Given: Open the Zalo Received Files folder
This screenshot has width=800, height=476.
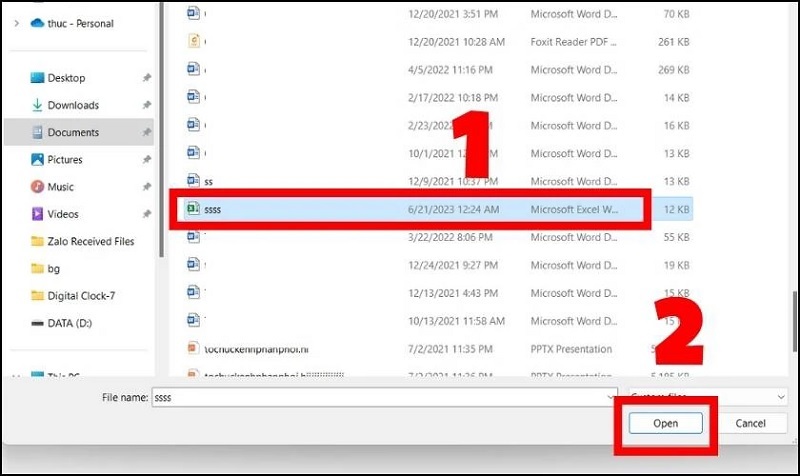Looking at the screenshot, I should pyautogui.click(x=90, y=241).
